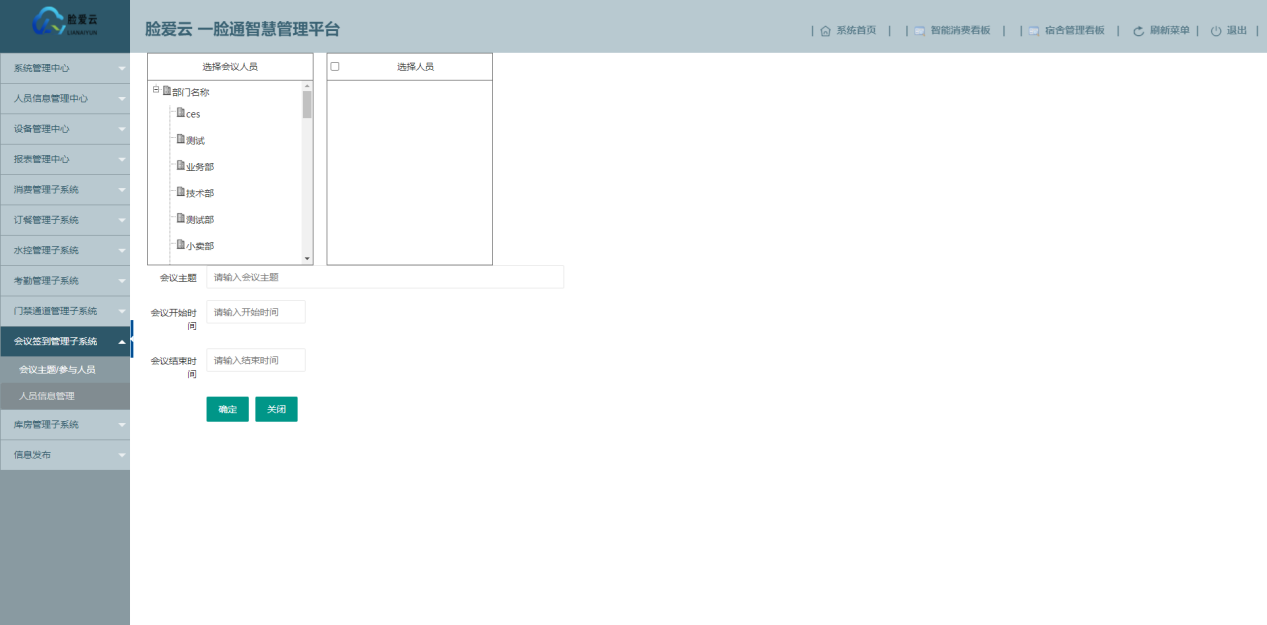1267x625 pixels.
Task: Open the 报表管理中心 menu
Action: pos(65,159)
